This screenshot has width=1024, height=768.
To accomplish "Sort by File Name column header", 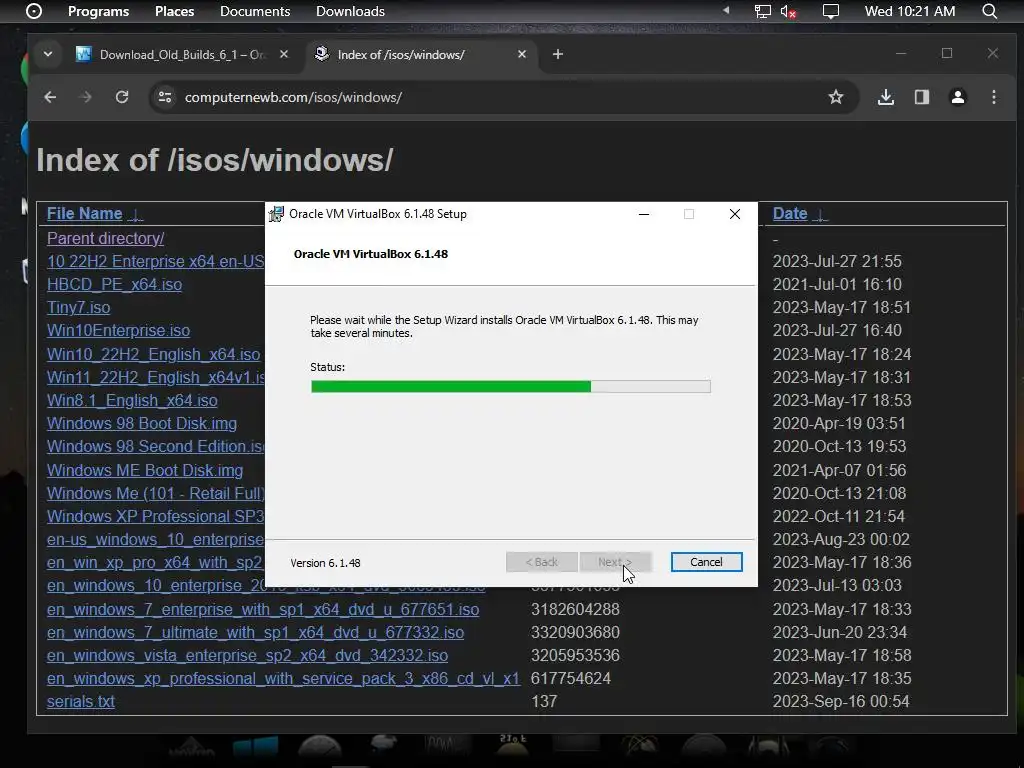I will [84, 214].
